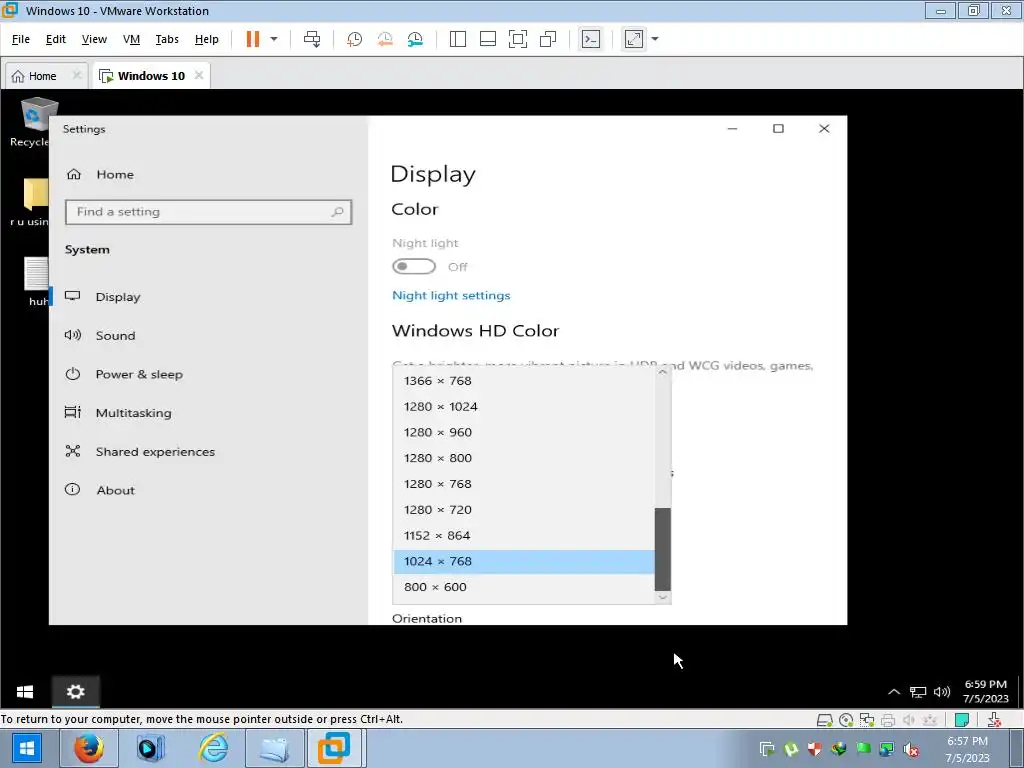Open the guest clock showing 6:59 PM
Viewport: 1024px width, 768px height.
pyautogui.click(x=985, y=691)
